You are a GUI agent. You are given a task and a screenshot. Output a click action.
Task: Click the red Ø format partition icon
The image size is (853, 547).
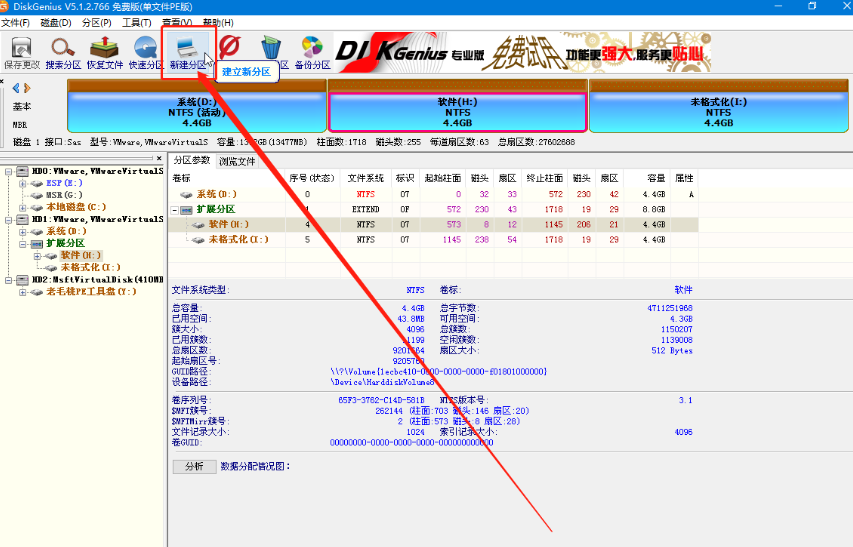(x=229, y=47)
